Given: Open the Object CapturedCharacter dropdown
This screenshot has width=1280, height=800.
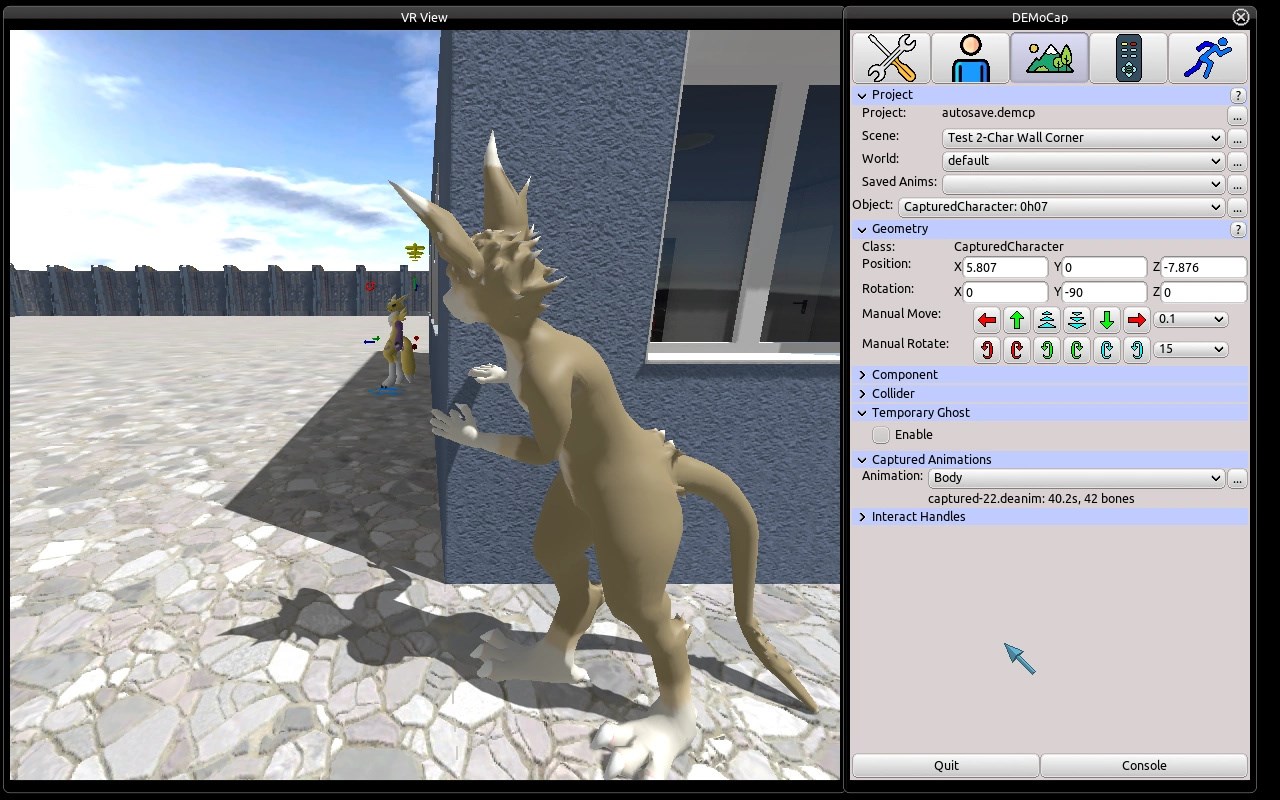Looking at the screenshot, I should [1061, 207].
